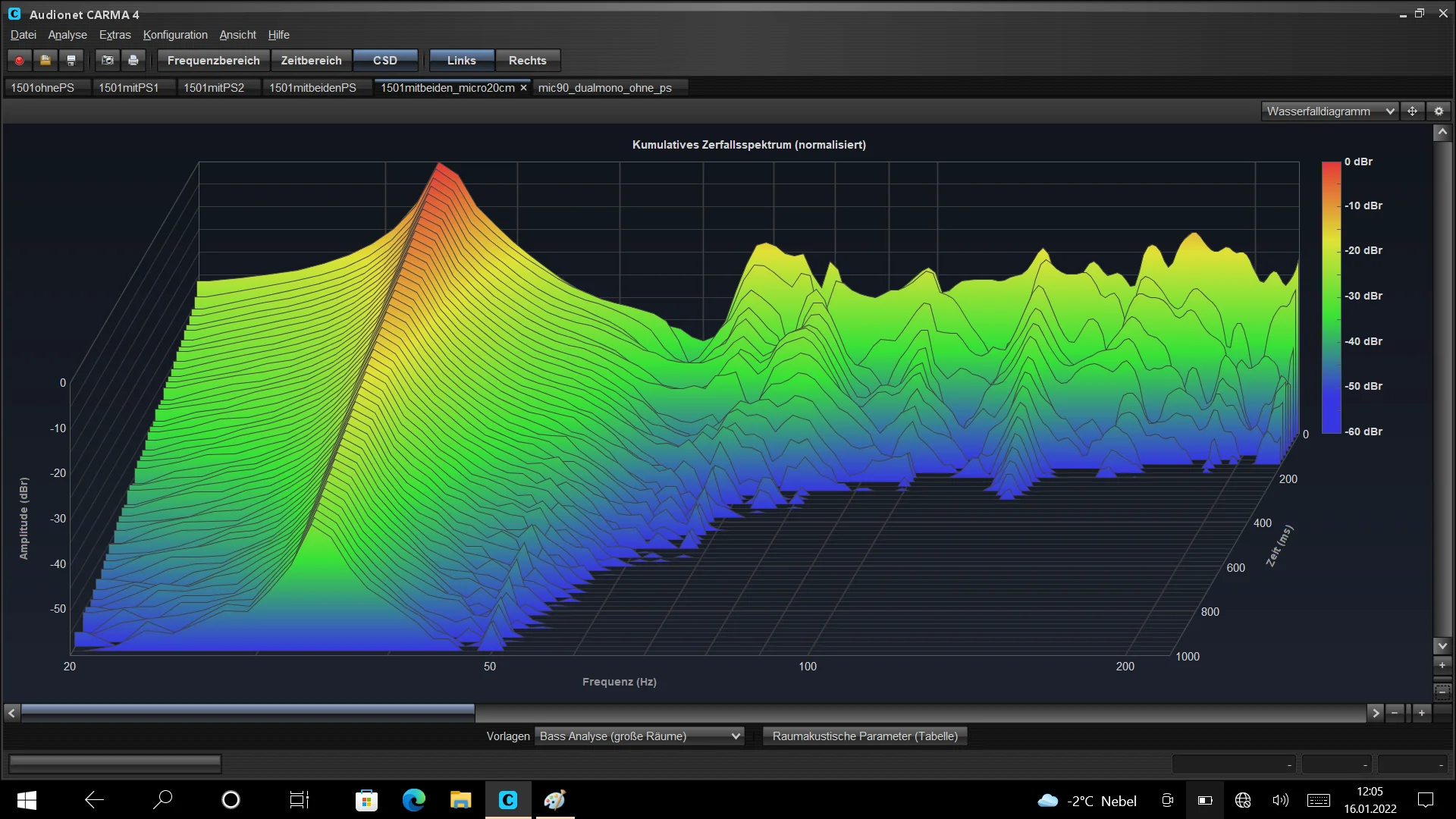Screen dimensions: 1456x819
Task: Click the vertical scrollbar up arrow
Action: coord(1442,133)
